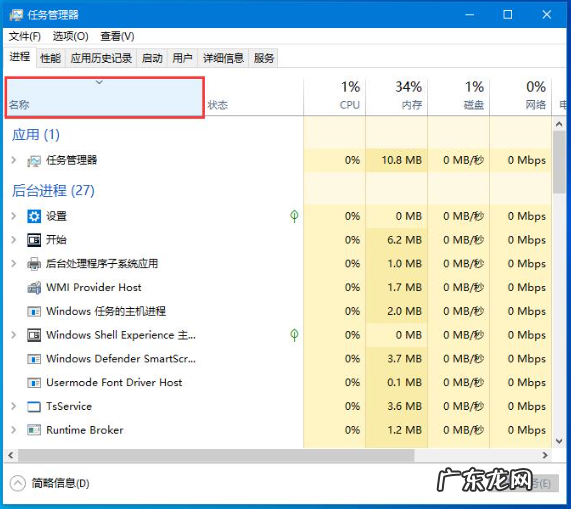Expand the 后台处理程序子系统应用 row

[x=13, y=264]
